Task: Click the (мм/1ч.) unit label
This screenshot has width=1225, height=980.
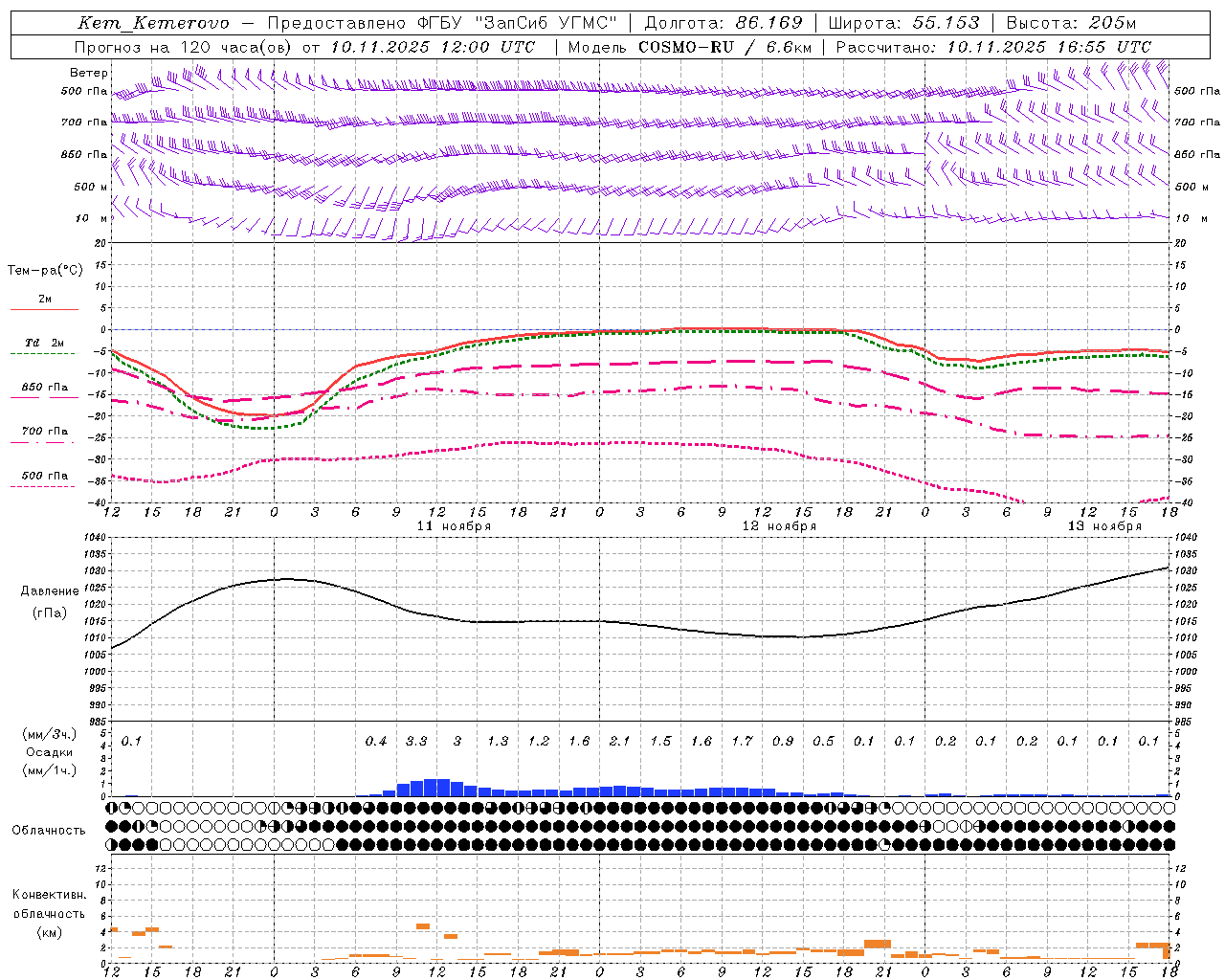Action: pyautogui.click(x=50, y=770)
